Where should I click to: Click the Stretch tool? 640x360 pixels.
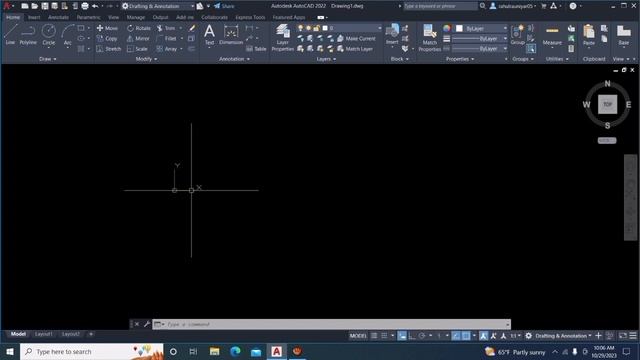click(x=109, y=49)
